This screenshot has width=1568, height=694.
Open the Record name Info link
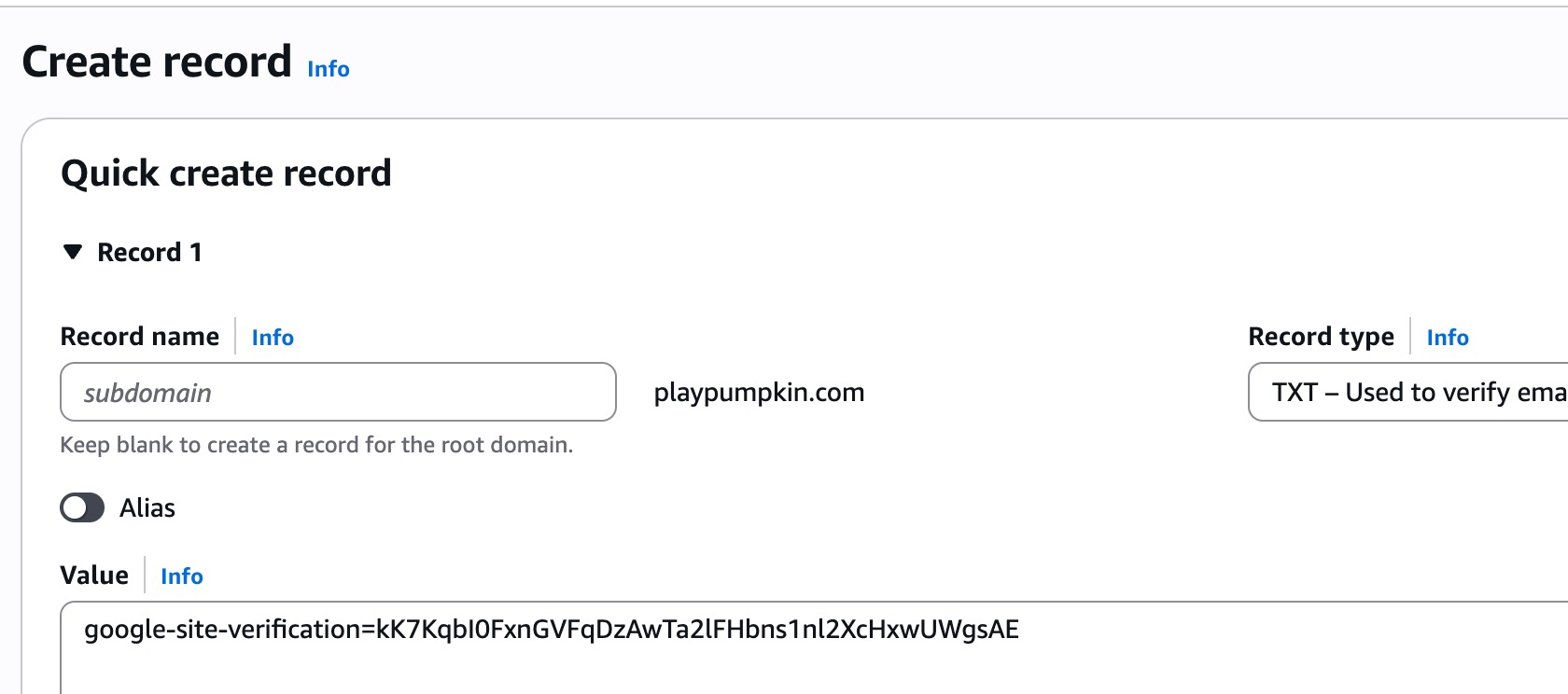click(x=273, y=338)
